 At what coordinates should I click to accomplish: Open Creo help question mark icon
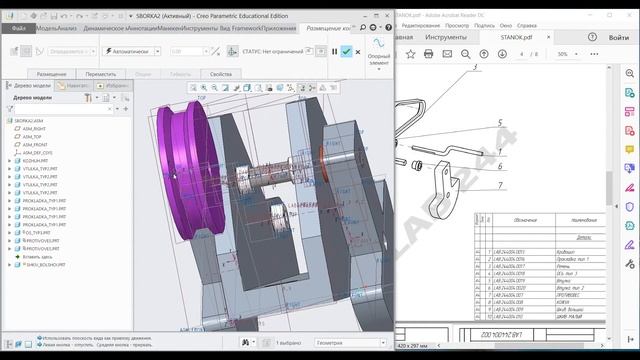click(389, 27)
